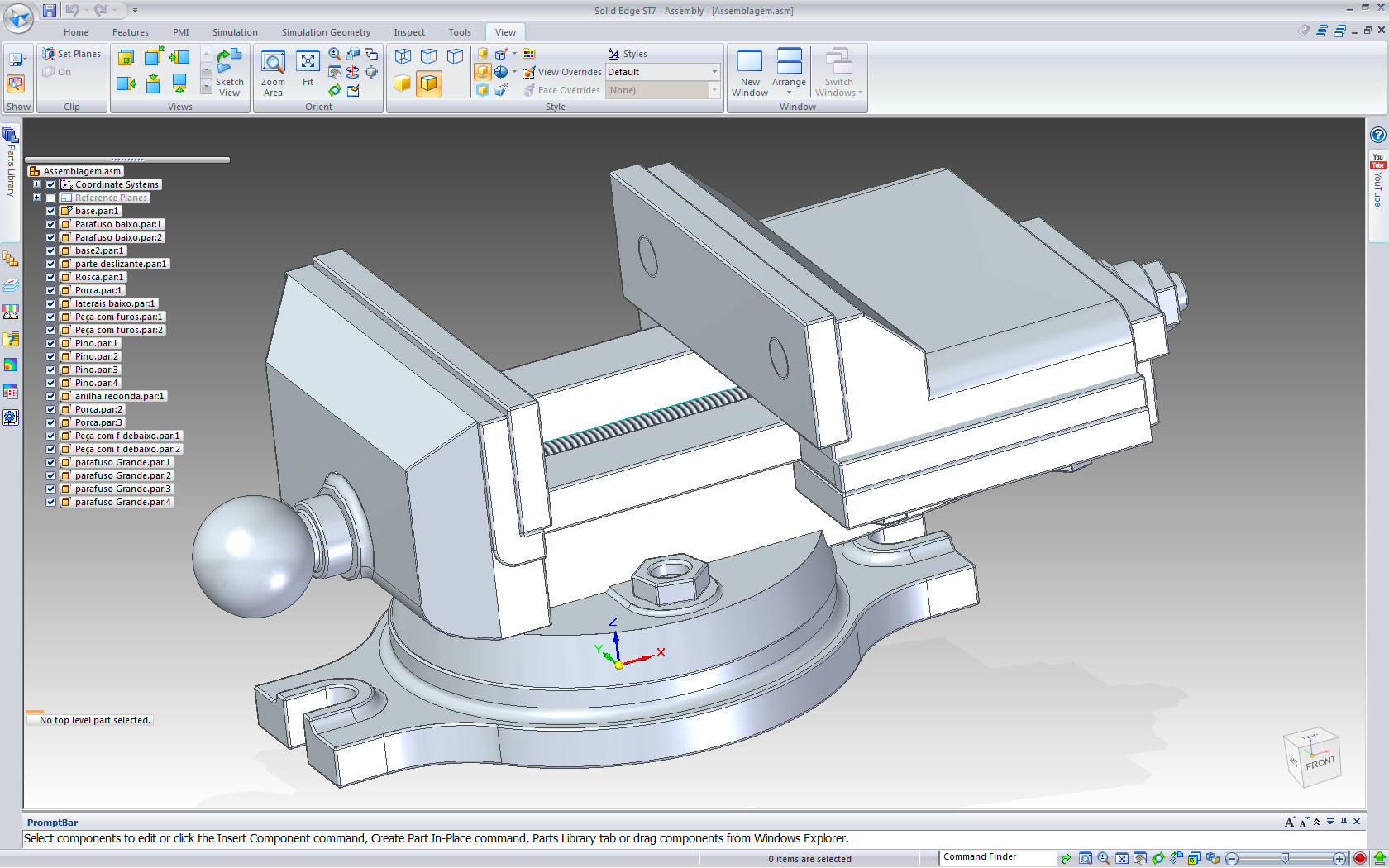Open the Styles dropdown showing Default
Image resolution: width=1389 pixels, height=868 pixels.
tap(714, 72)
